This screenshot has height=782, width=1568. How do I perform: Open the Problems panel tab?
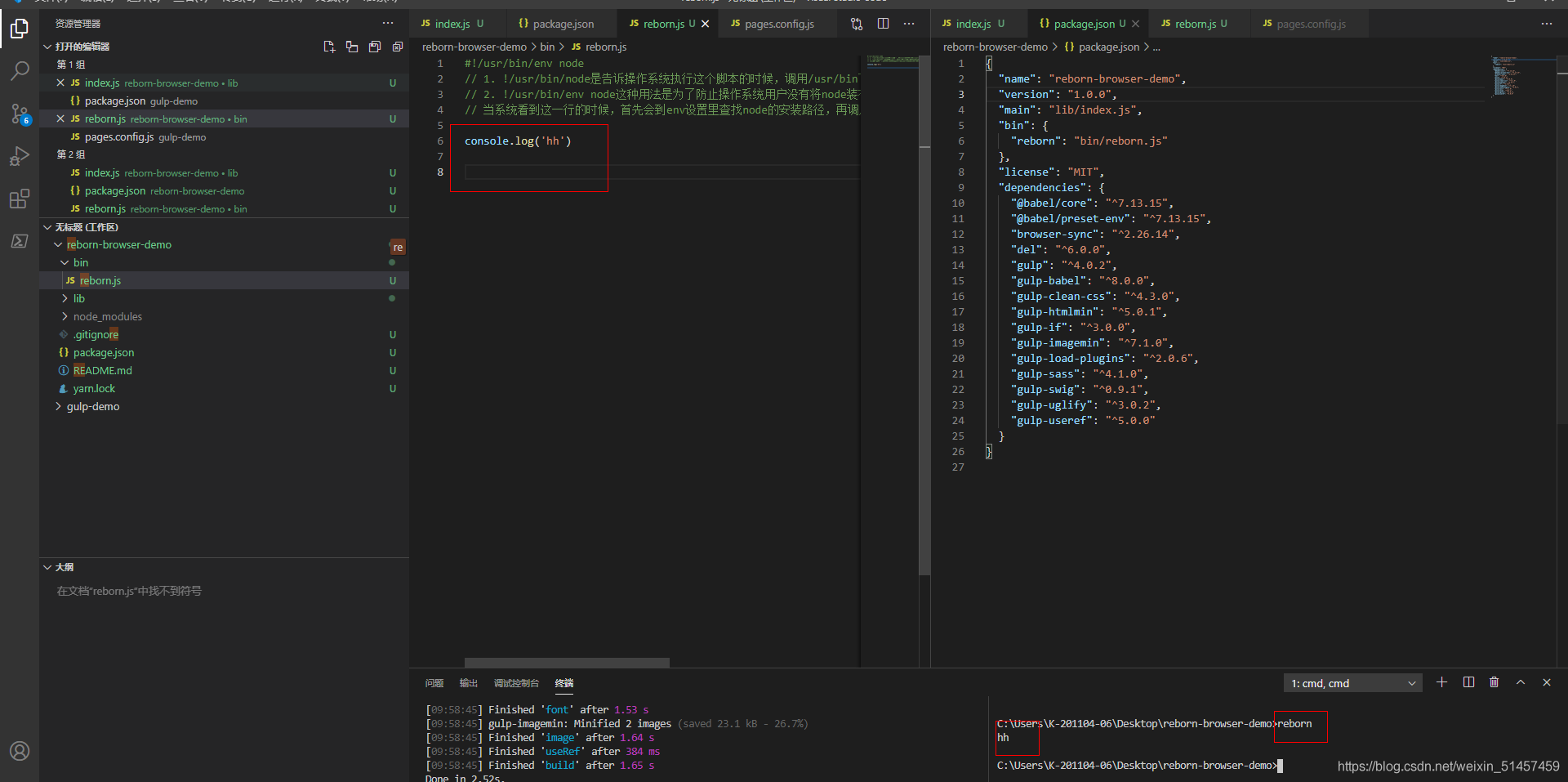point(434,683)
